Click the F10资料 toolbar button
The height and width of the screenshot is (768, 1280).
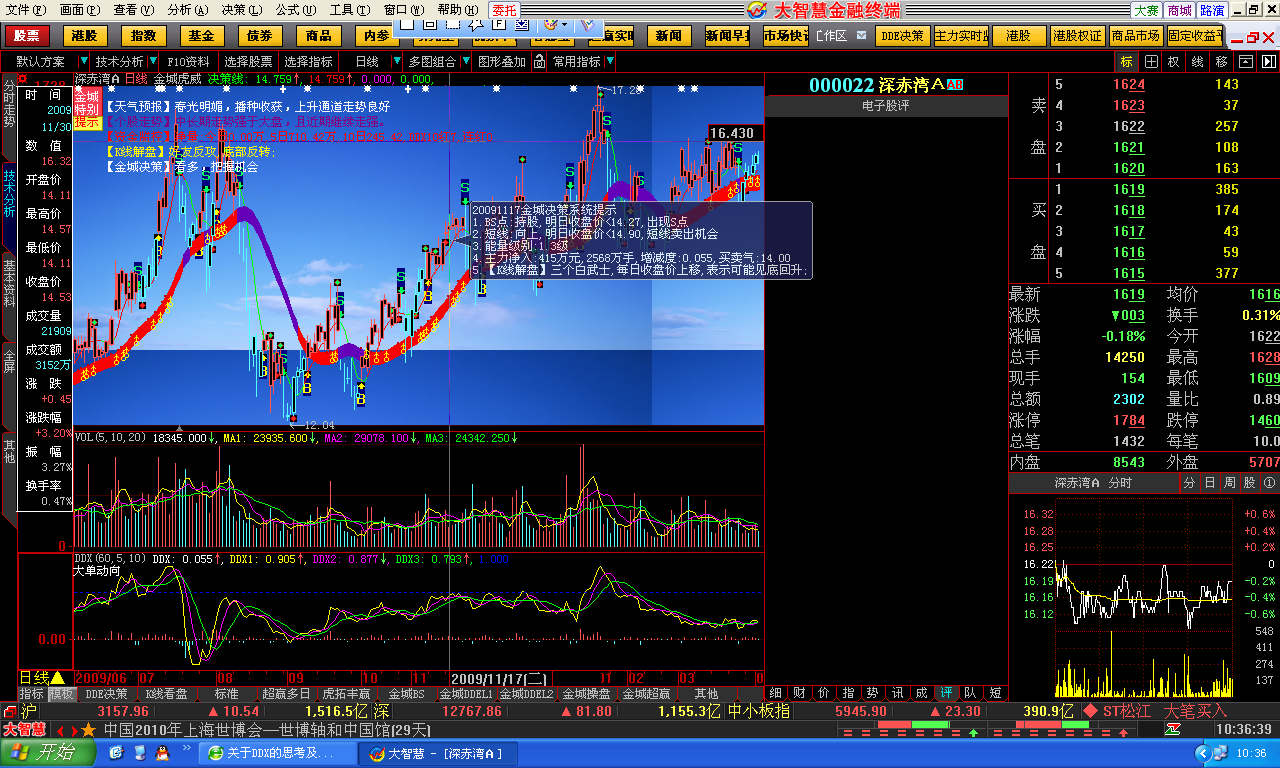(189, 62)
